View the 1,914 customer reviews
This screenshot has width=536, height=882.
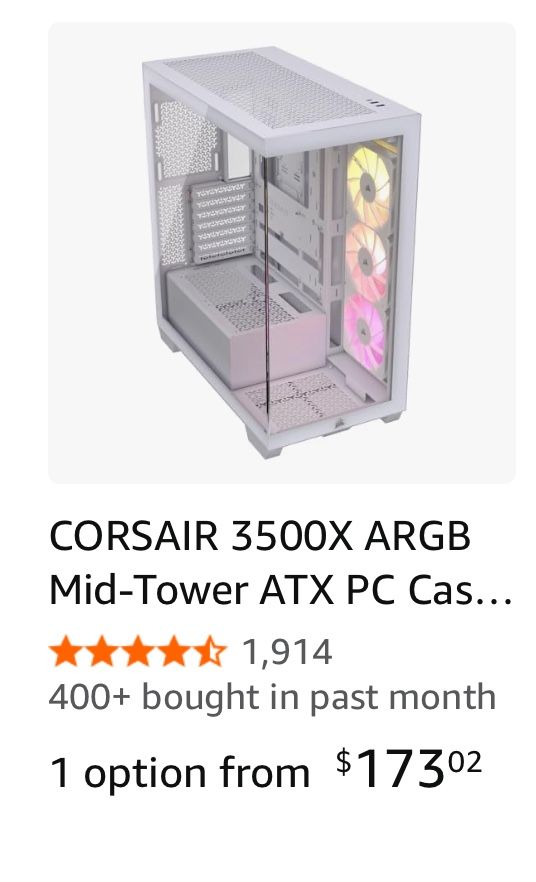pyautogui.click(x=287, y=651)
